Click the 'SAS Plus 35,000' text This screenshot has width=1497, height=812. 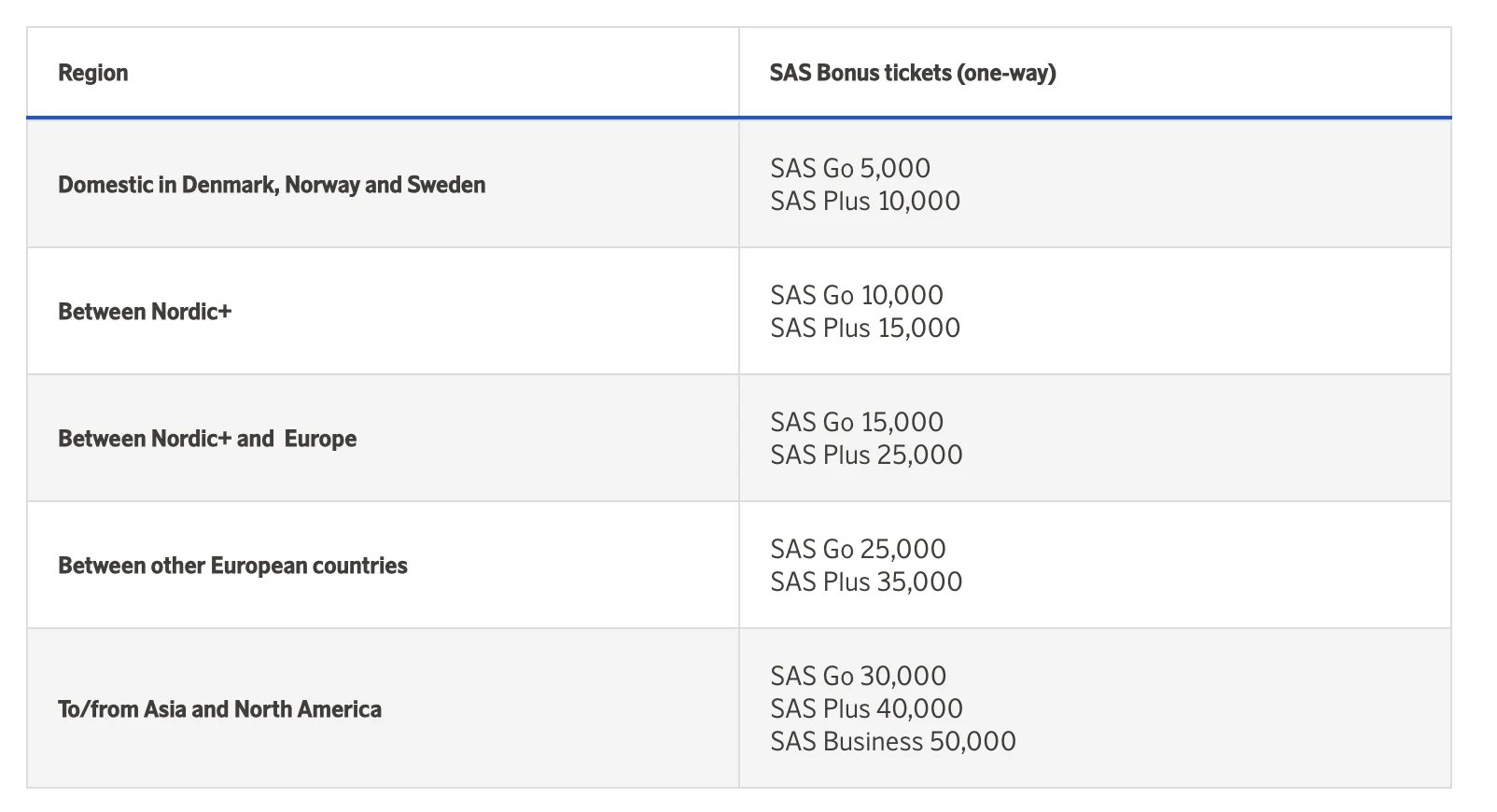866,581
